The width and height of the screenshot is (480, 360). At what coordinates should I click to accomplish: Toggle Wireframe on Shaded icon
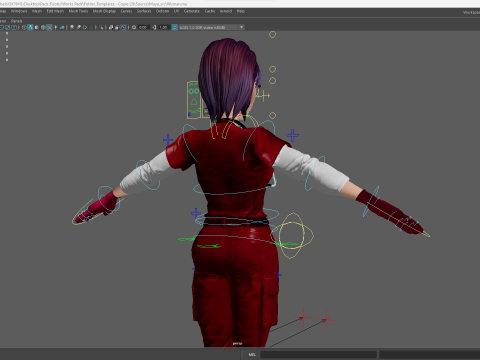[43, 27]
